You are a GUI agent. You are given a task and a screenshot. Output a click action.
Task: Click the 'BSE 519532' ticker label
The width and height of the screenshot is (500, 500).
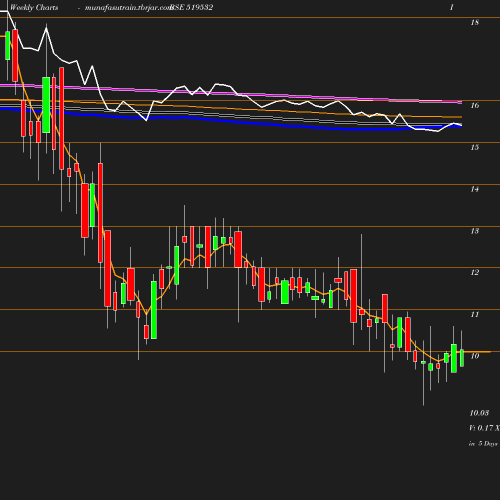pyautogui.click(x=192, y=7)
